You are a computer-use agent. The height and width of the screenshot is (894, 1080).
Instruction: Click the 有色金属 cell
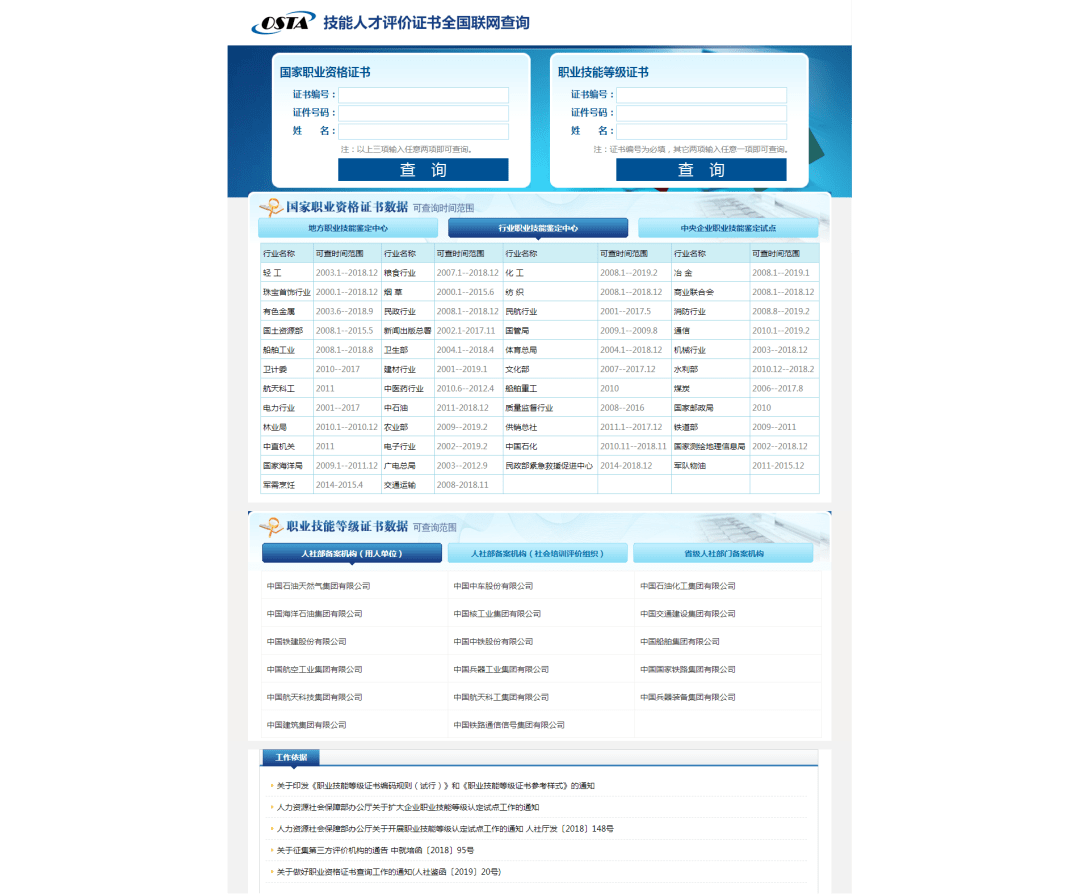click(287, 311)
